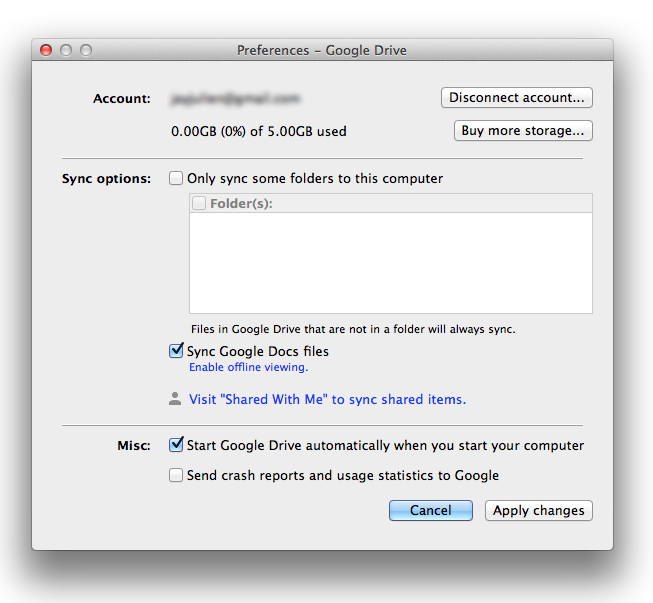Uncheck 'Sync Google Docs files'

click(177, 351)
